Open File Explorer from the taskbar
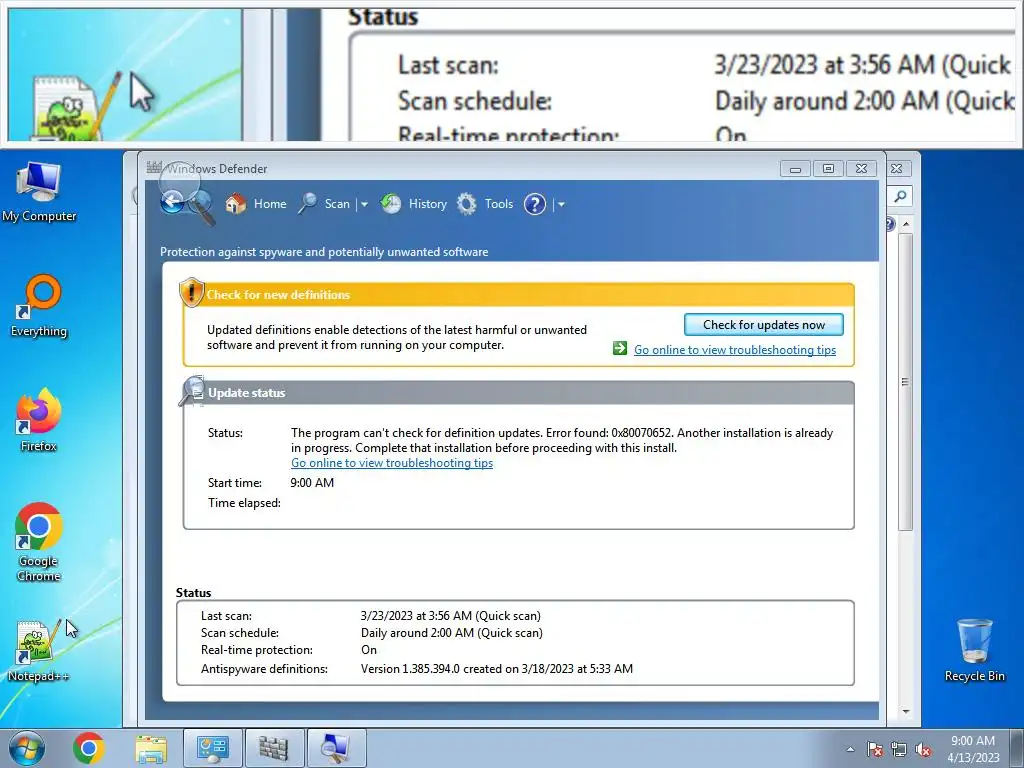The height and width of the screenshot is (768, 1024). click(x=151, y=748)
